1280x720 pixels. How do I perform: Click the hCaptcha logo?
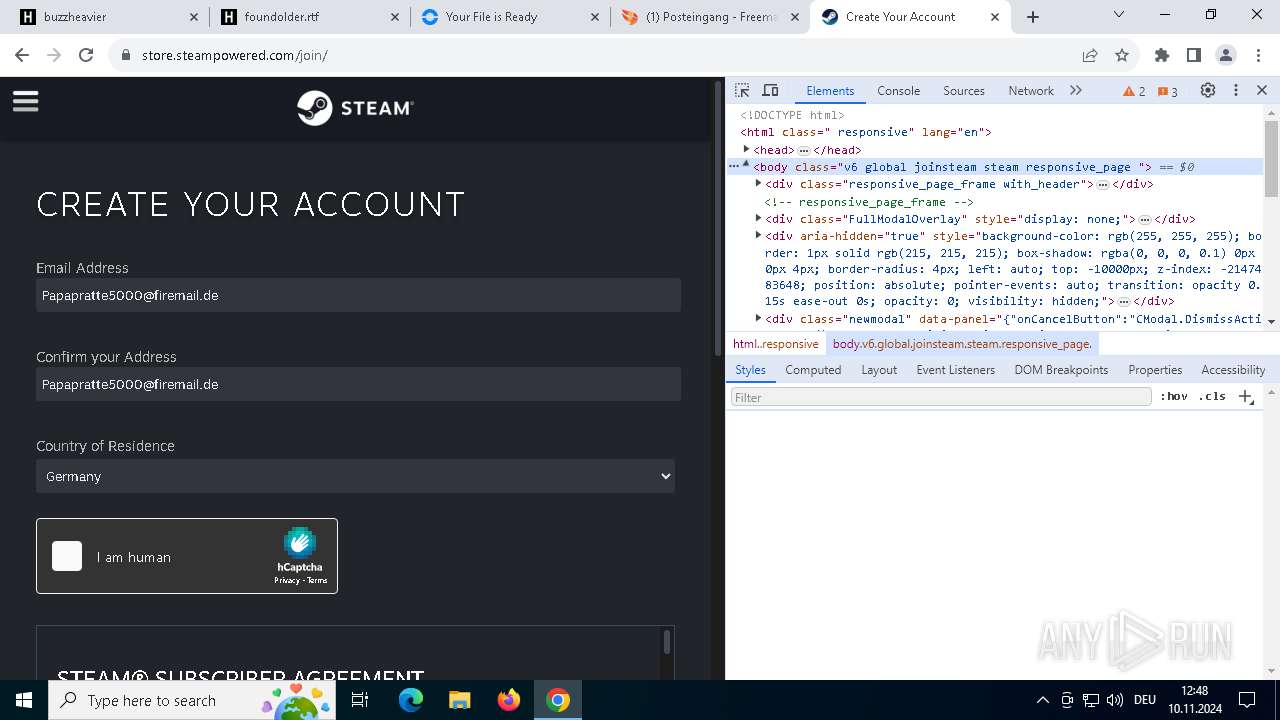300,542
